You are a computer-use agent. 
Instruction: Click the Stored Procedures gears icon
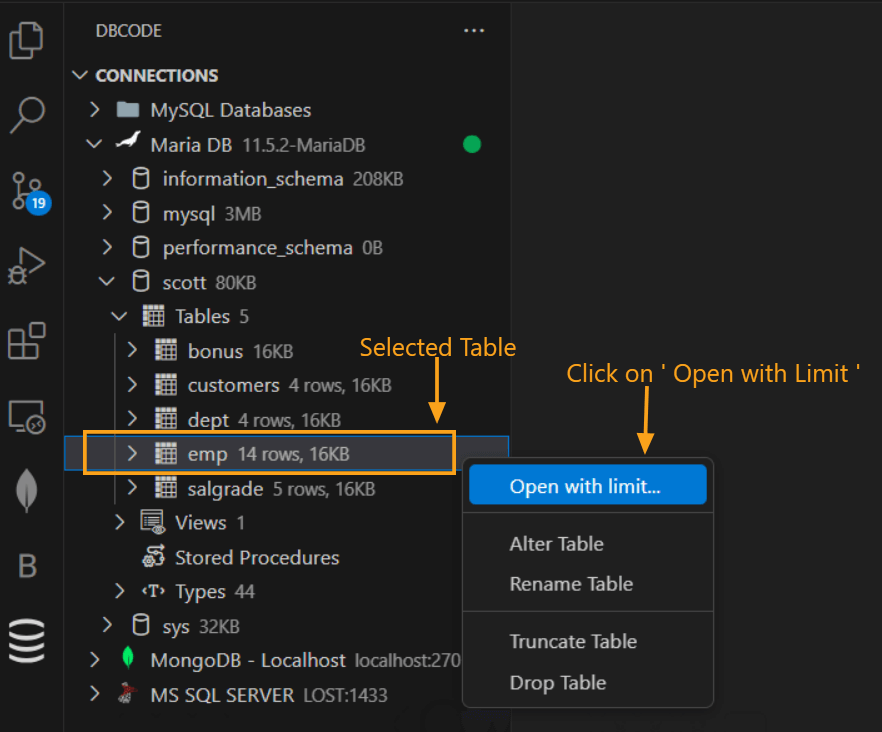tap(154, 556)
